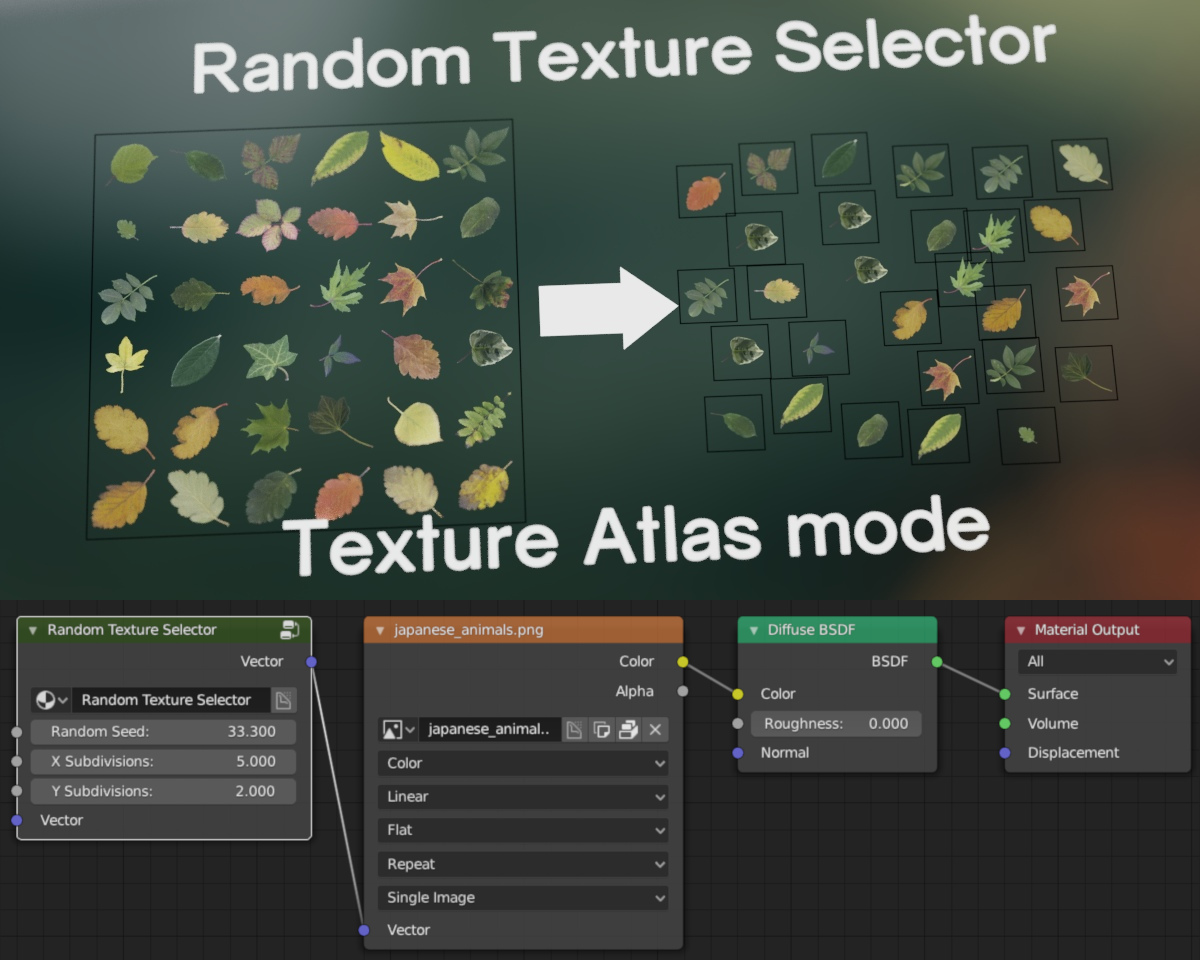Image resolution: width=1200 pixels, height=960 pixels.
Task: Click the Normal input socket on Diffuse BSDF
Action: point(738,752)
